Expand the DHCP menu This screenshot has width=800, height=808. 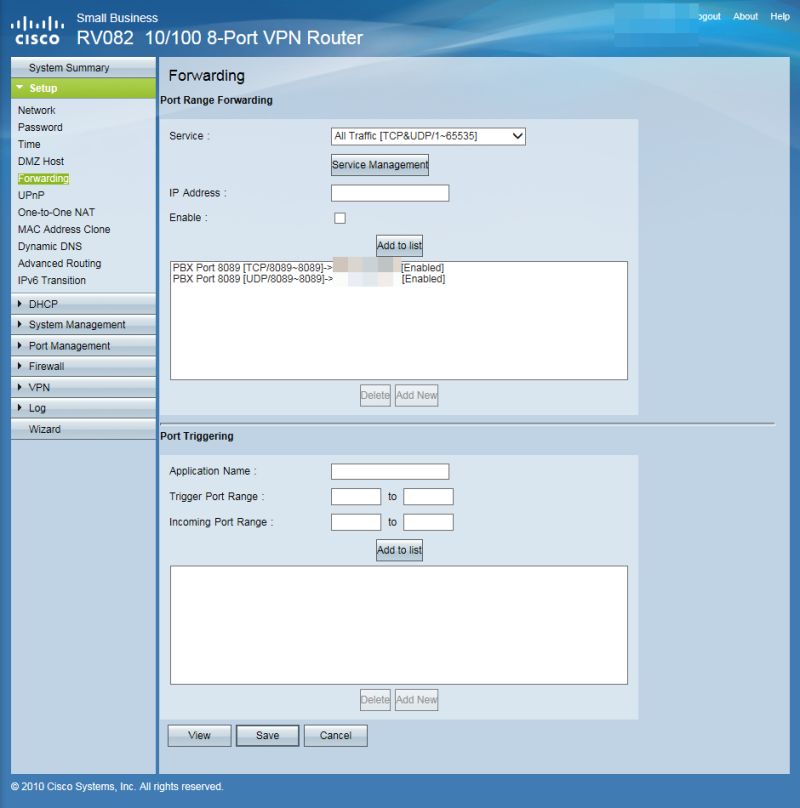click(83, 304)
